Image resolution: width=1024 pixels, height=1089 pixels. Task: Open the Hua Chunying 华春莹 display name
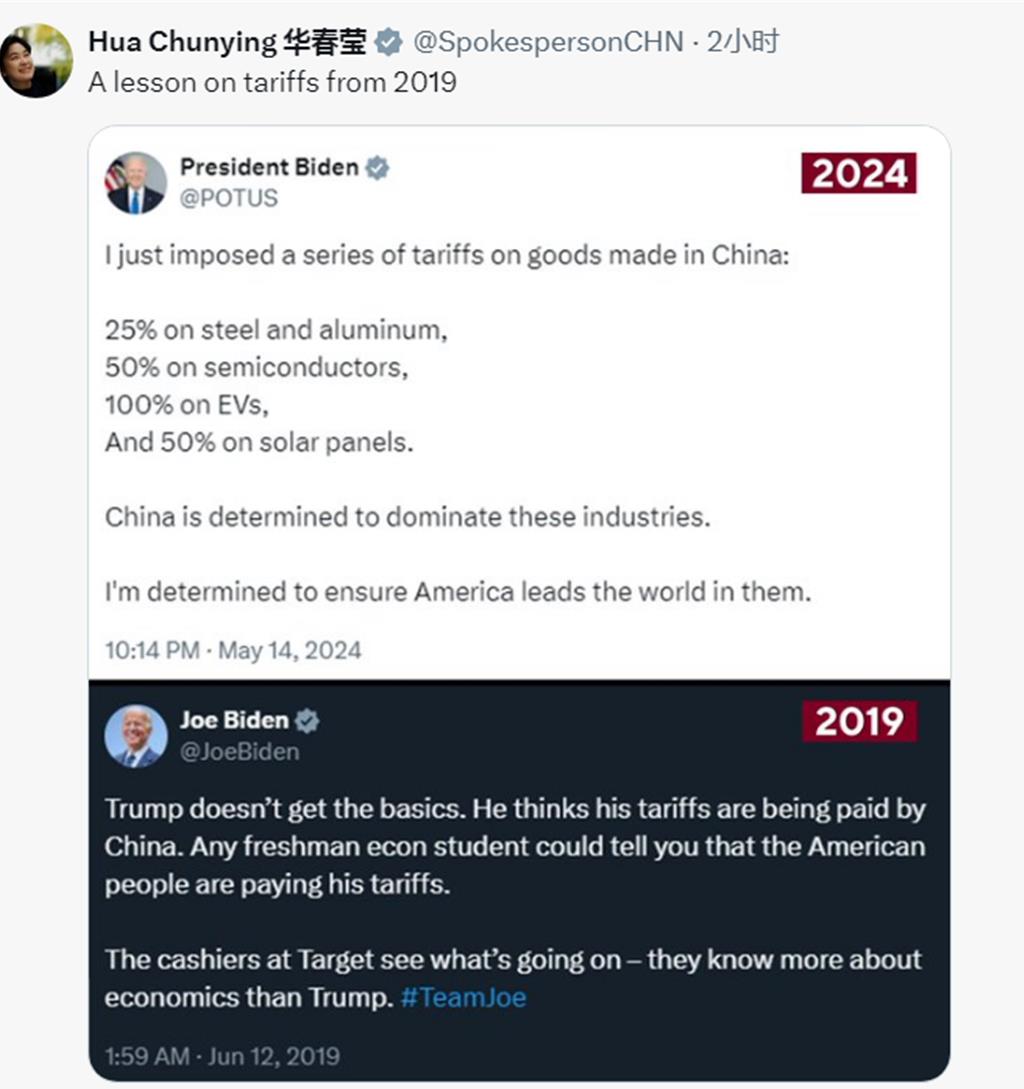pyautogui.click(x=228, y=42)
